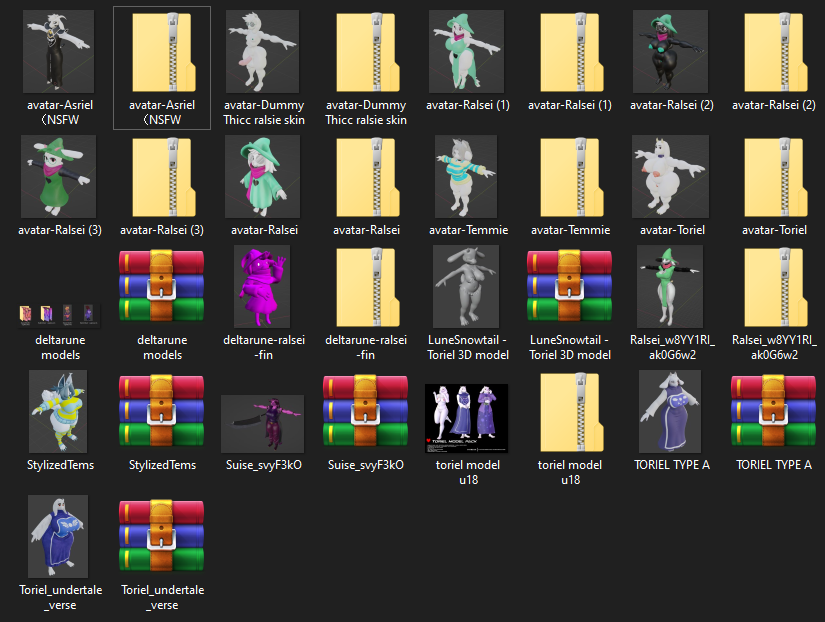Click the StylizedTems WinRAR archive icon
Screen dimensions: 825x622
tap(162, 410)
